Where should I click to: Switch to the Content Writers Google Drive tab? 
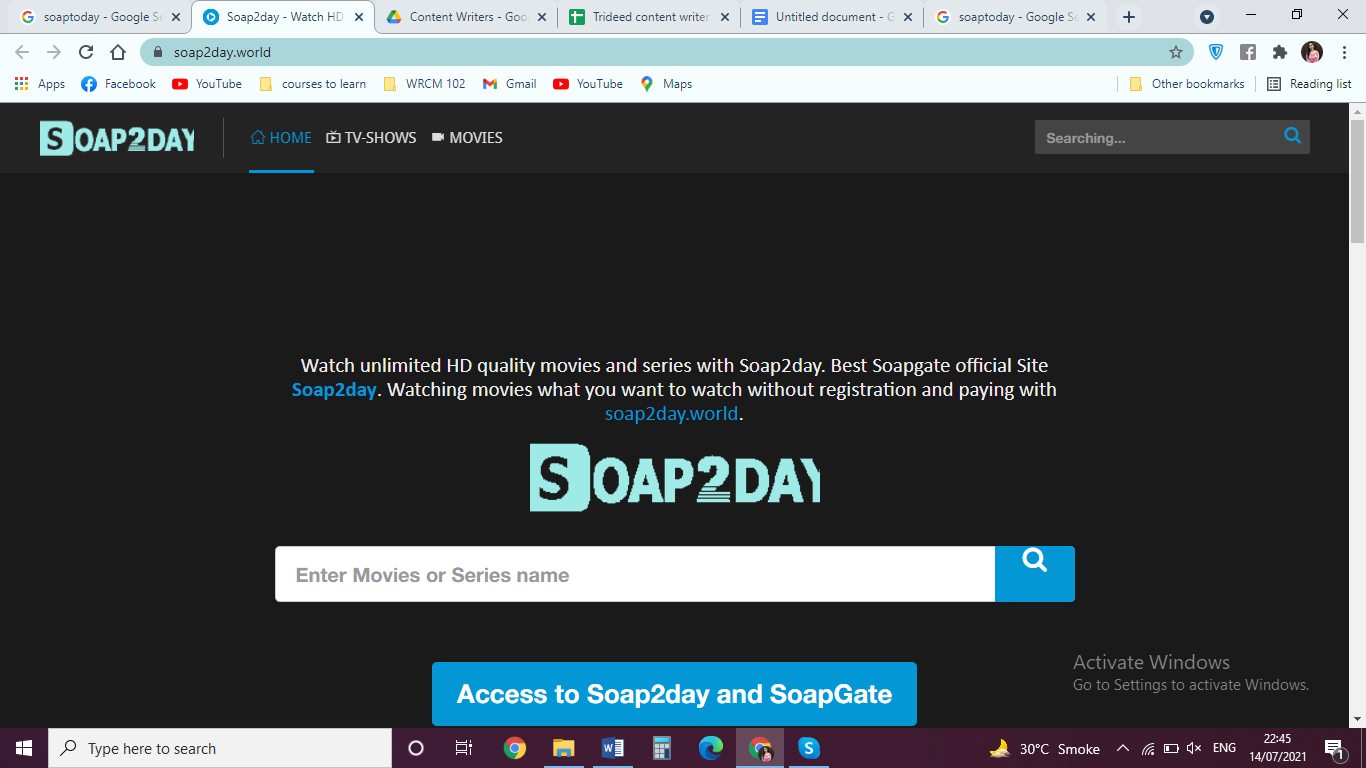tap(466, 17)
